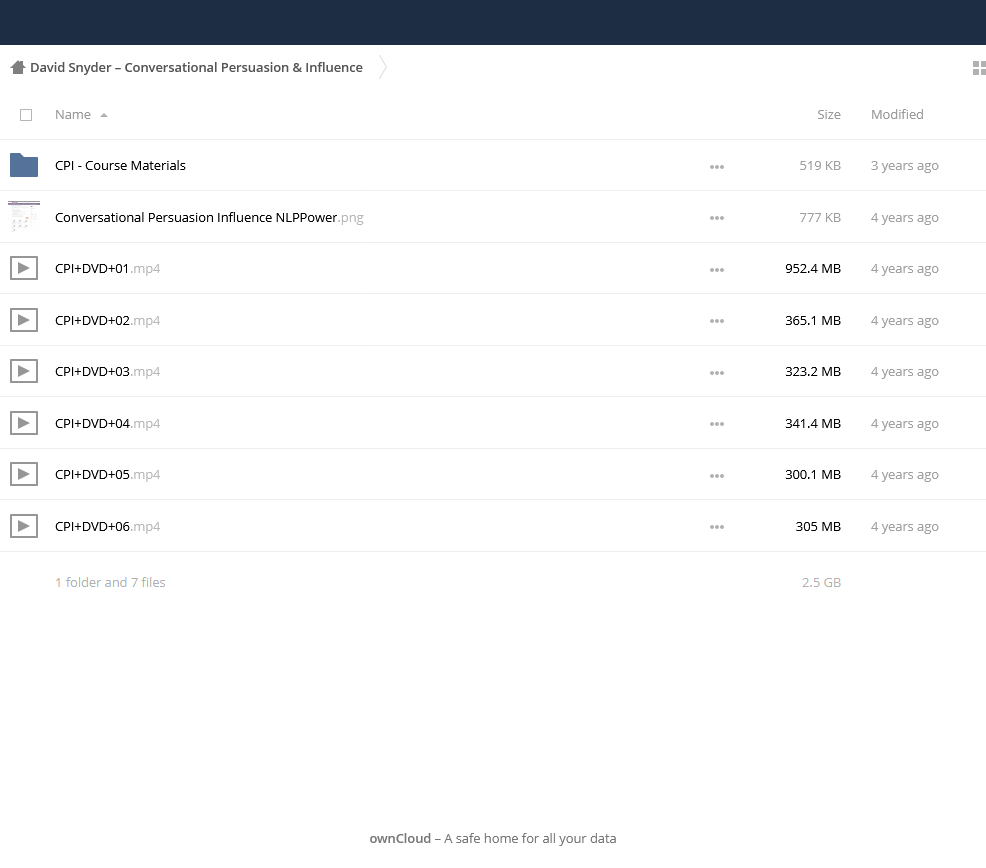This screenshot has width=986, height=868.
Task: Click the 323.2 MB size value
Action: [x=812, y=372]
